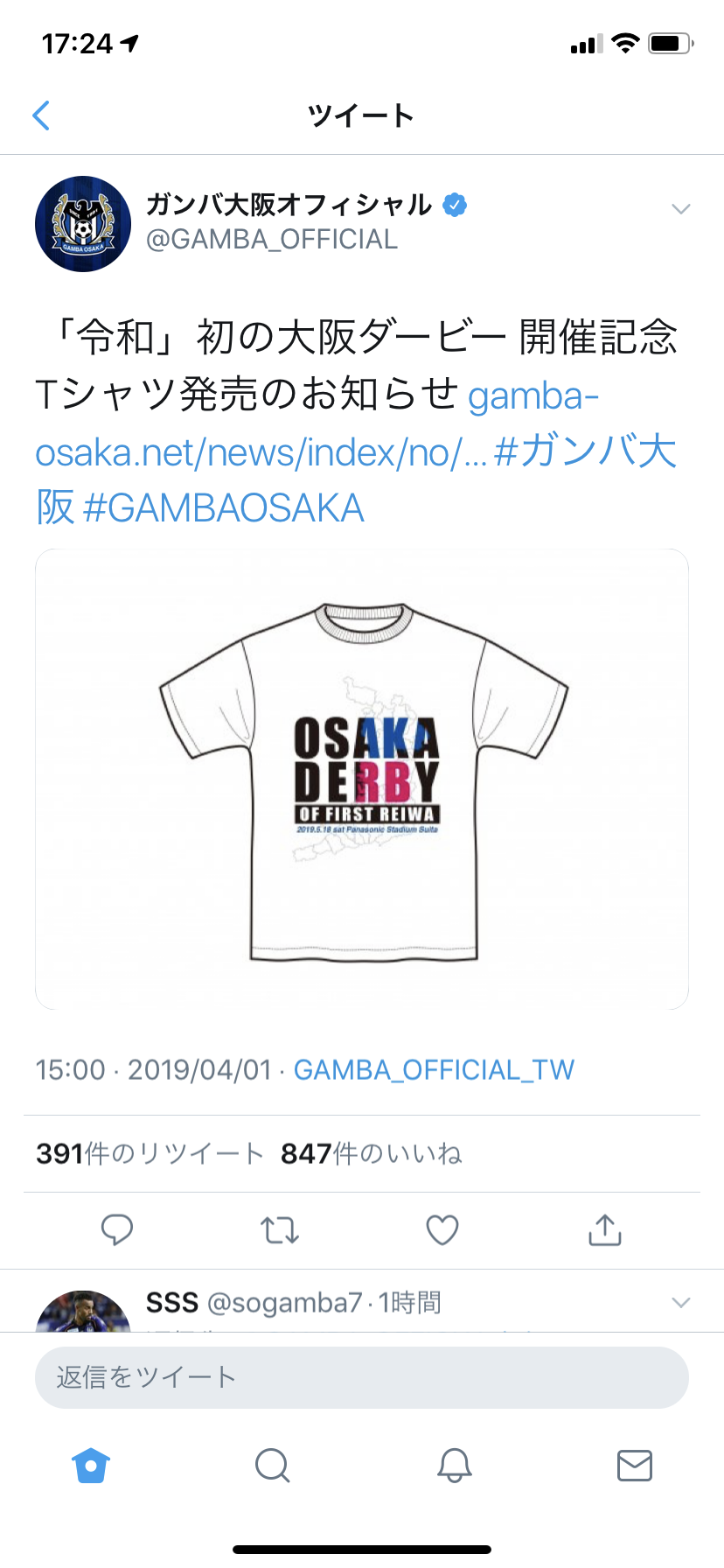
Task: Like the tweet with heart icon
Action: point(442,1230)
